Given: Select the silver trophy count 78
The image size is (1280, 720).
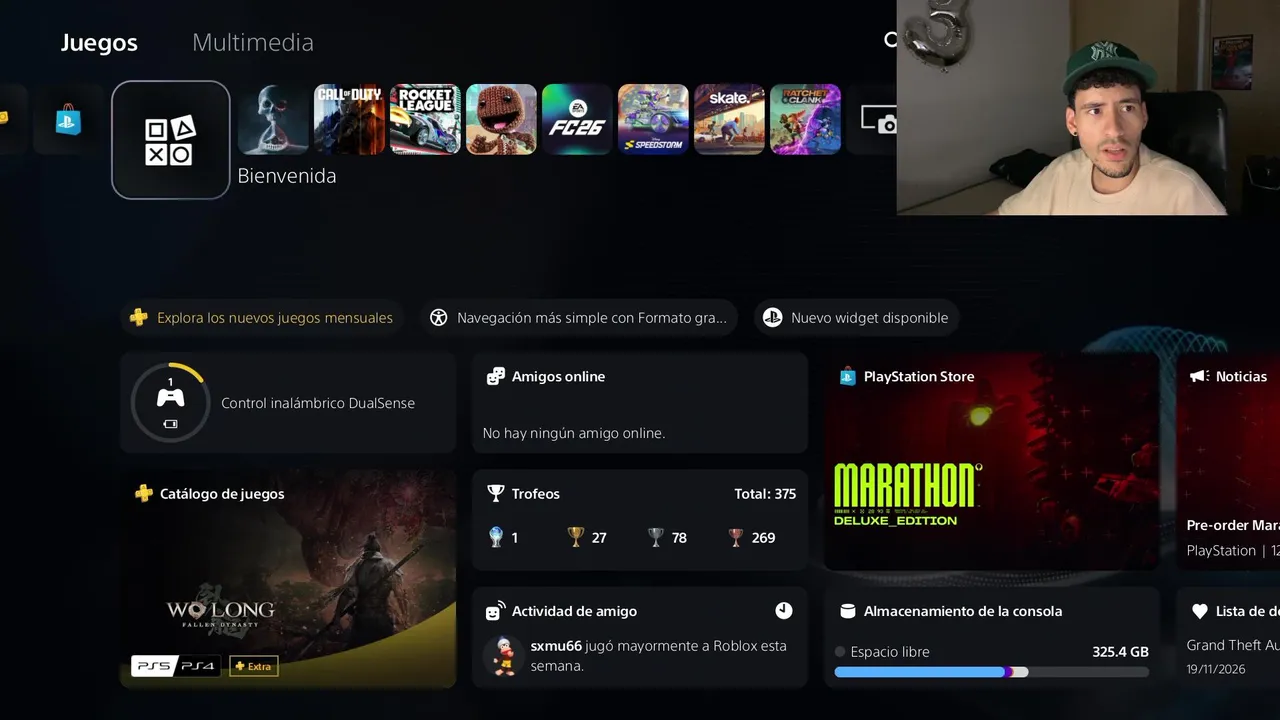Looking at the screenshot, I should pos(667,538).
